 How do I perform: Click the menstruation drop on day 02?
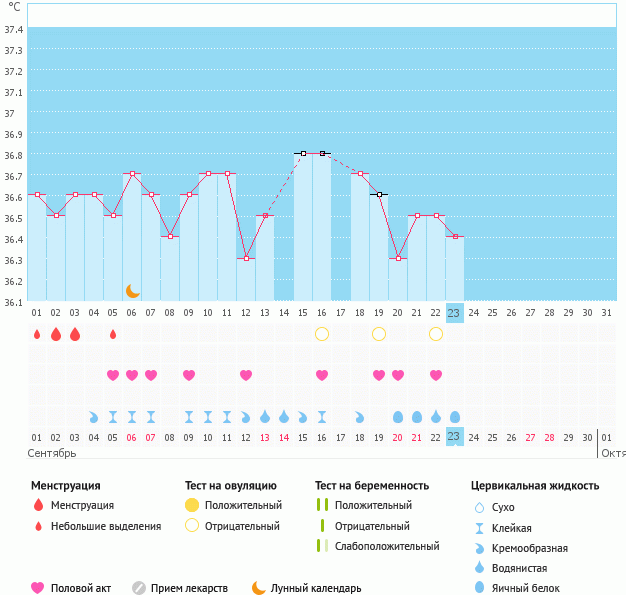[x=56, y=334]
